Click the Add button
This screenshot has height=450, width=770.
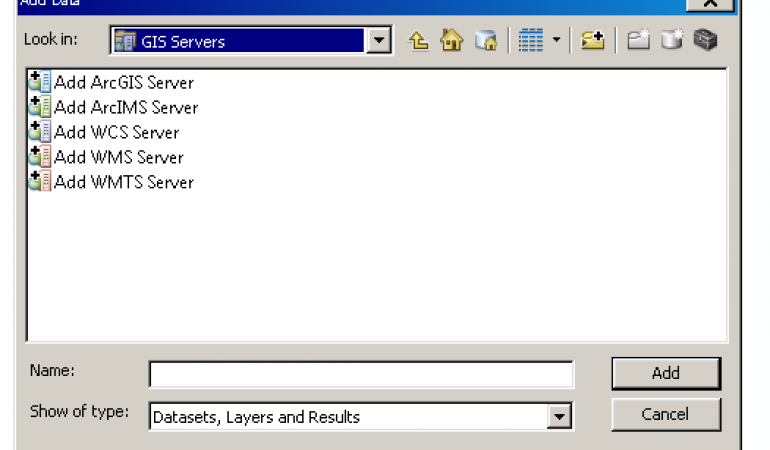point(666,373)
